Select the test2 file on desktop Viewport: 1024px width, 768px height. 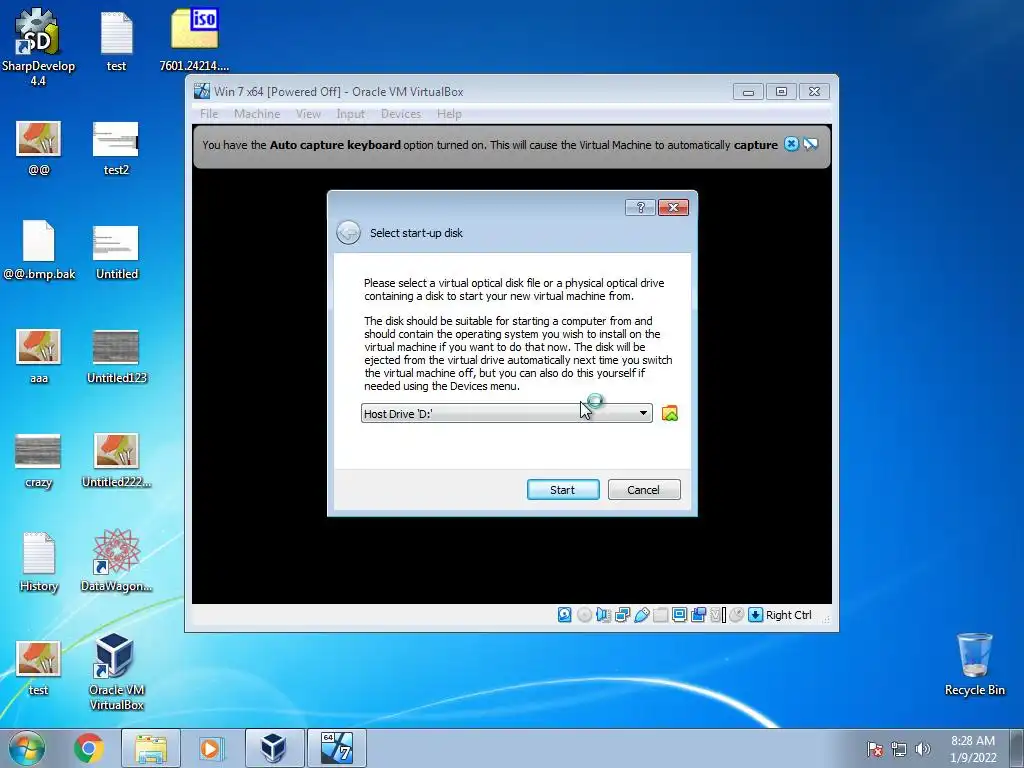click(x=116, y=149)
